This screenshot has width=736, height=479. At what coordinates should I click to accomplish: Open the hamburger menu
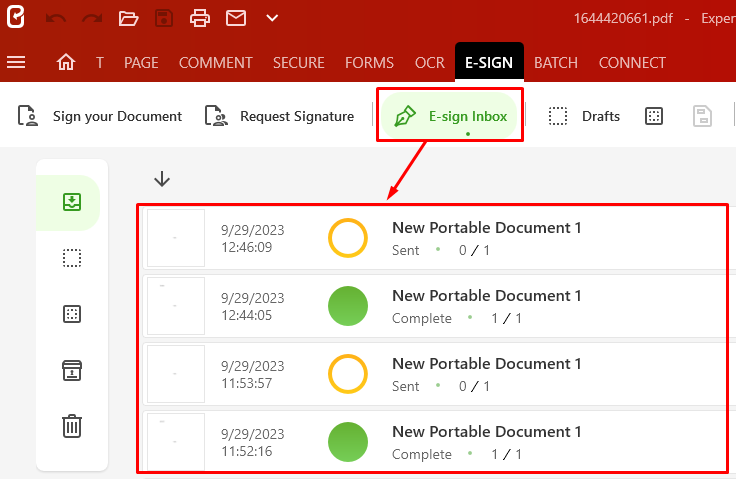[x=16, y=62]
